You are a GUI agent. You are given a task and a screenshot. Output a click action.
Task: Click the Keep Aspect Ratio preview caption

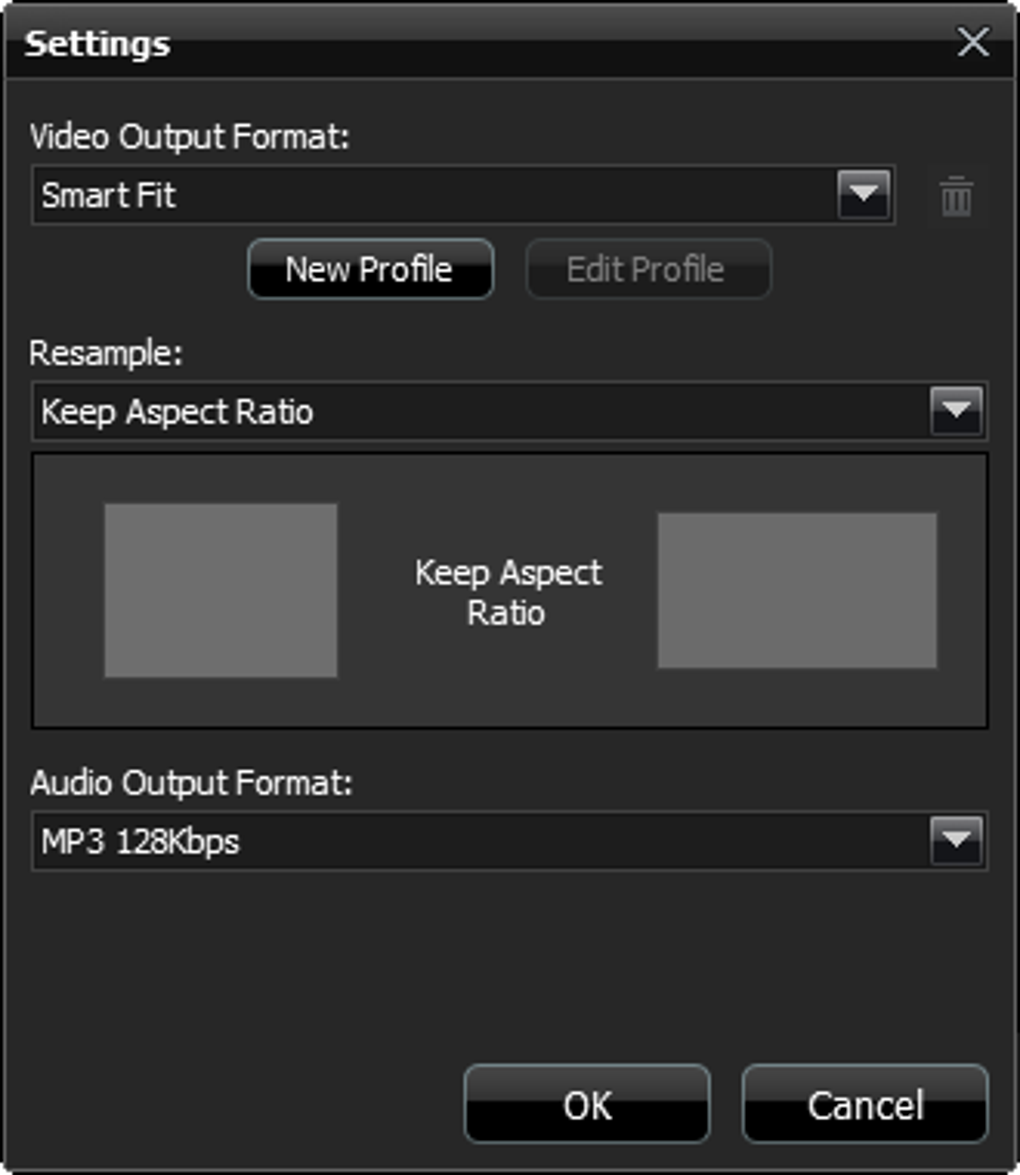click(508, 592)
